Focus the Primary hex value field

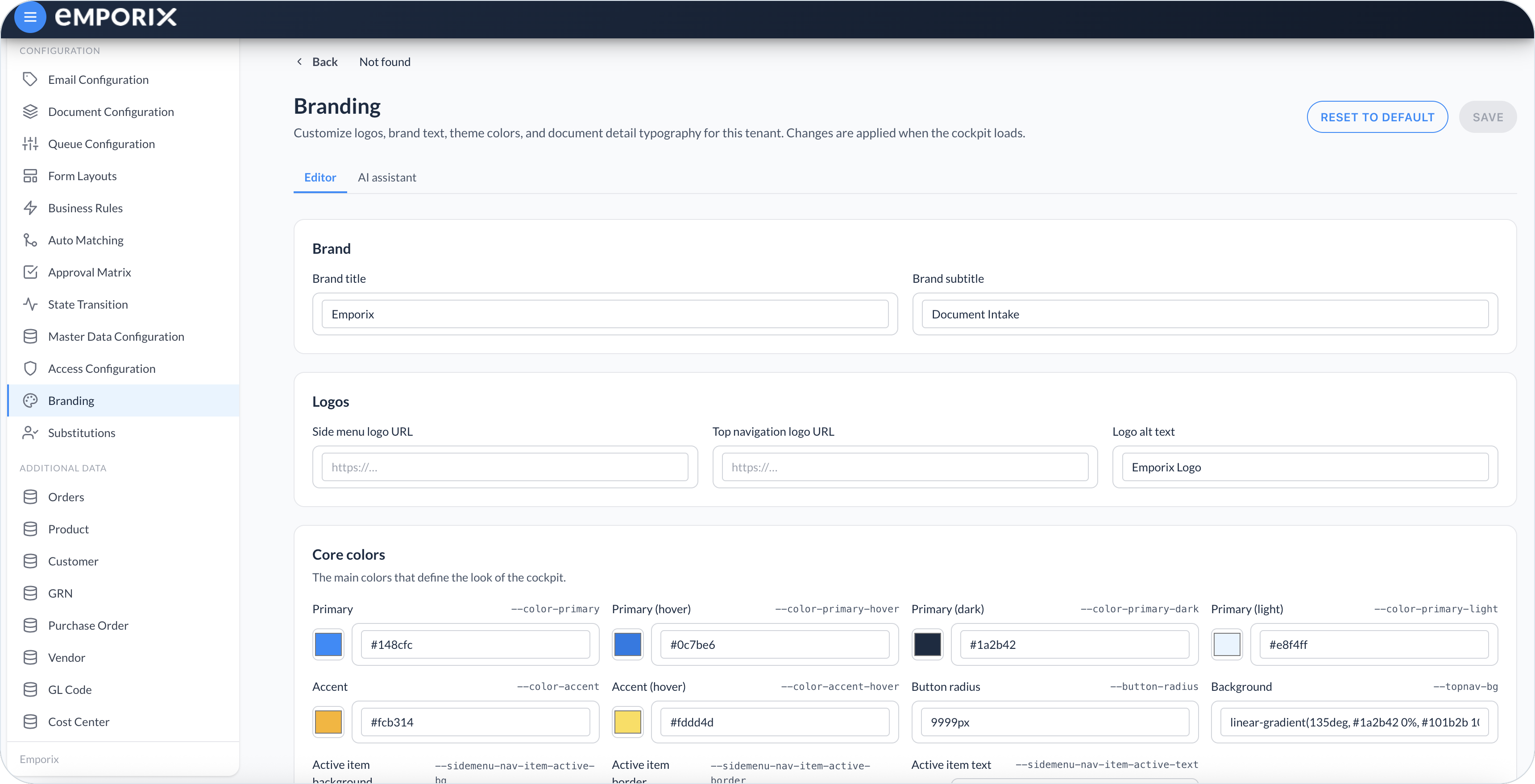(476, 644)
